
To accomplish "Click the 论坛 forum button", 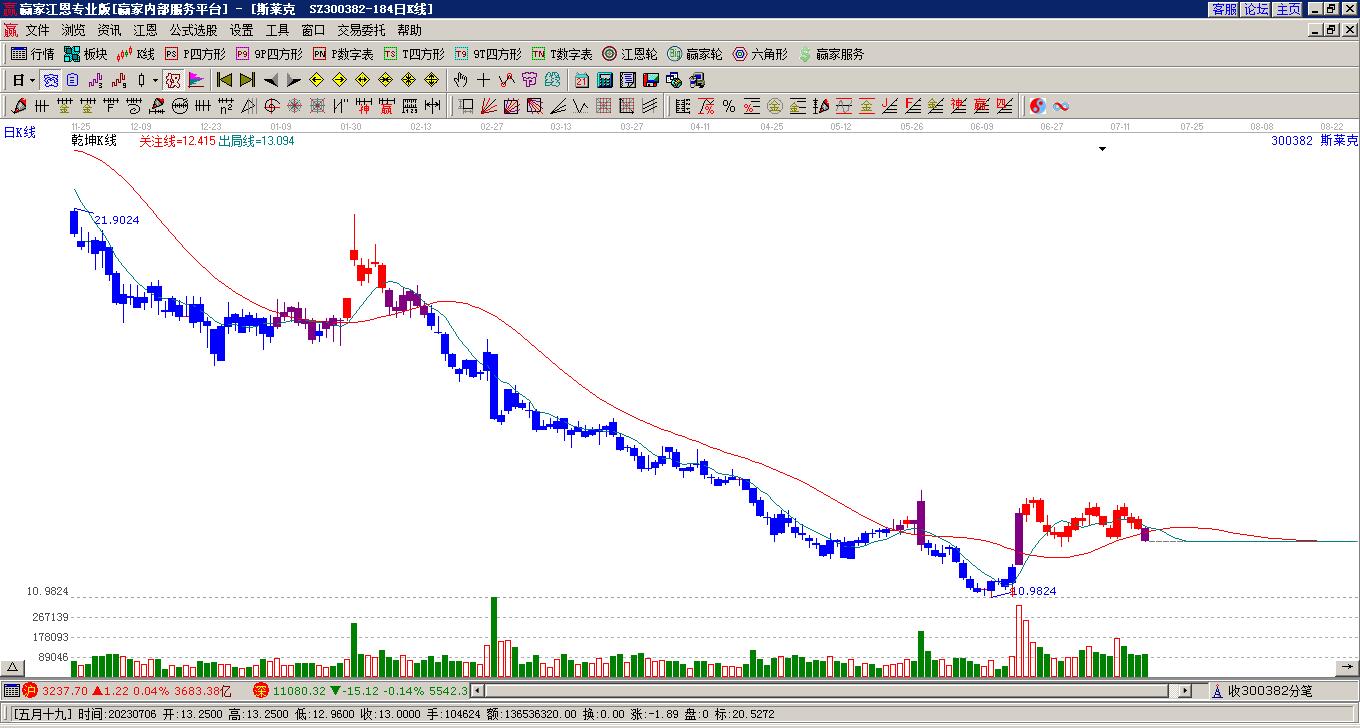I will (1256, 9).
